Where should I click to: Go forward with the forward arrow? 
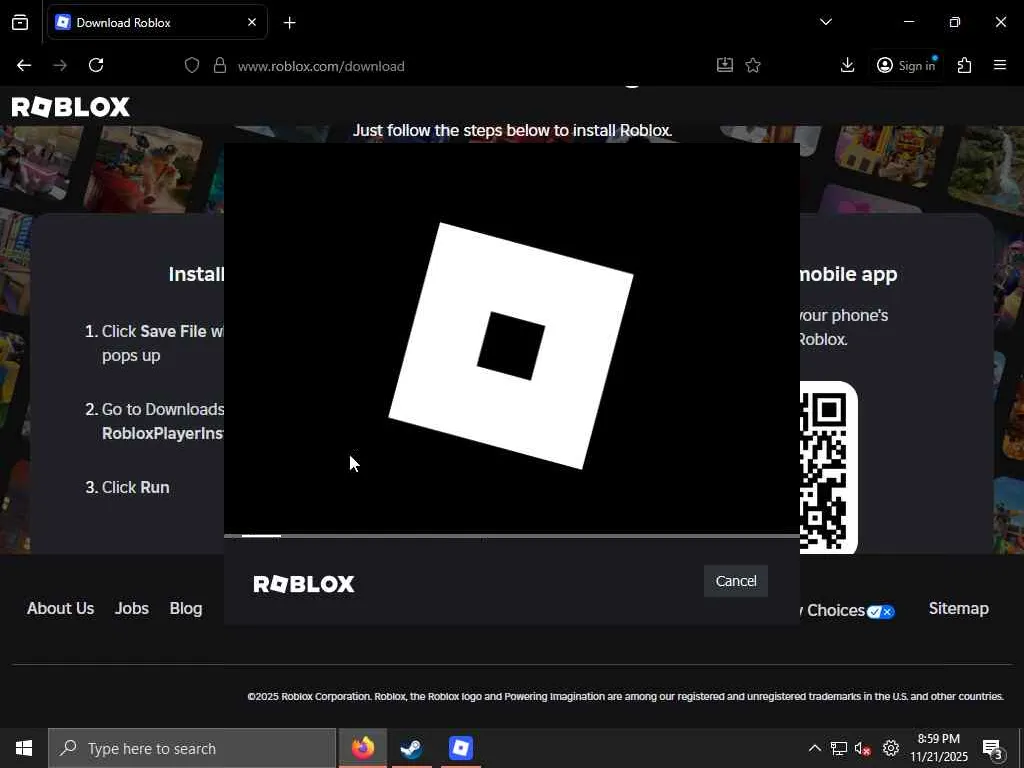pyautogui.click(x=60, y=65)
